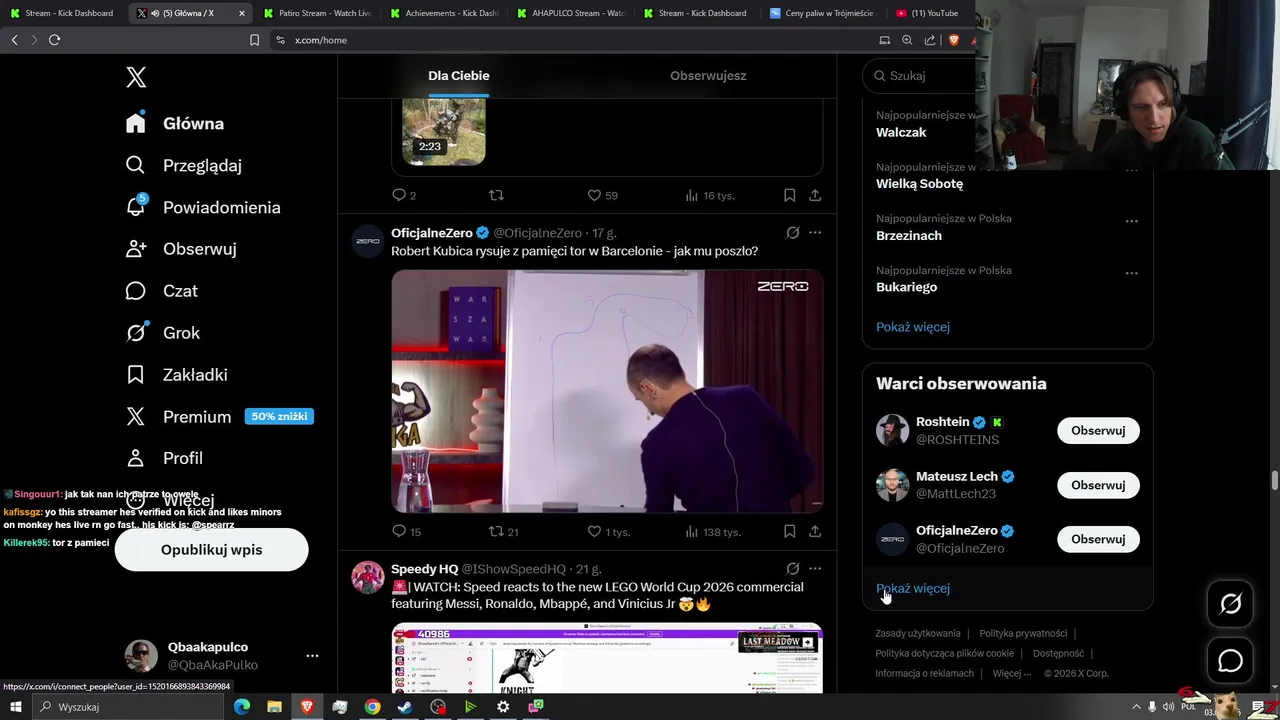Follow Mateusz Lech

point(1098,485)
